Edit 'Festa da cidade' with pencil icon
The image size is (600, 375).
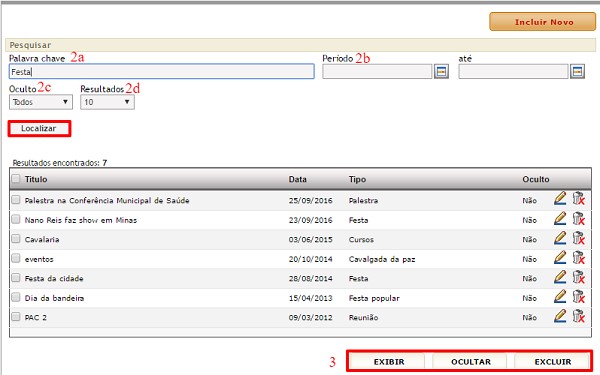(560, 277)
